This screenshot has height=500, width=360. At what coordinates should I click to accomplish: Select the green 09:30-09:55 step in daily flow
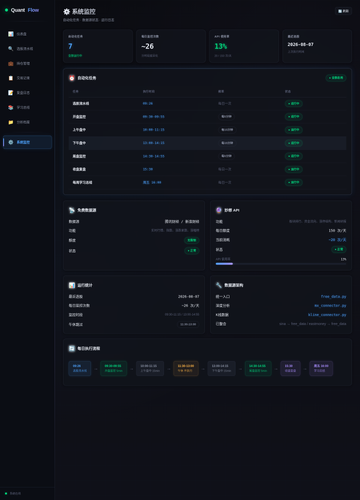click(113, 368)
